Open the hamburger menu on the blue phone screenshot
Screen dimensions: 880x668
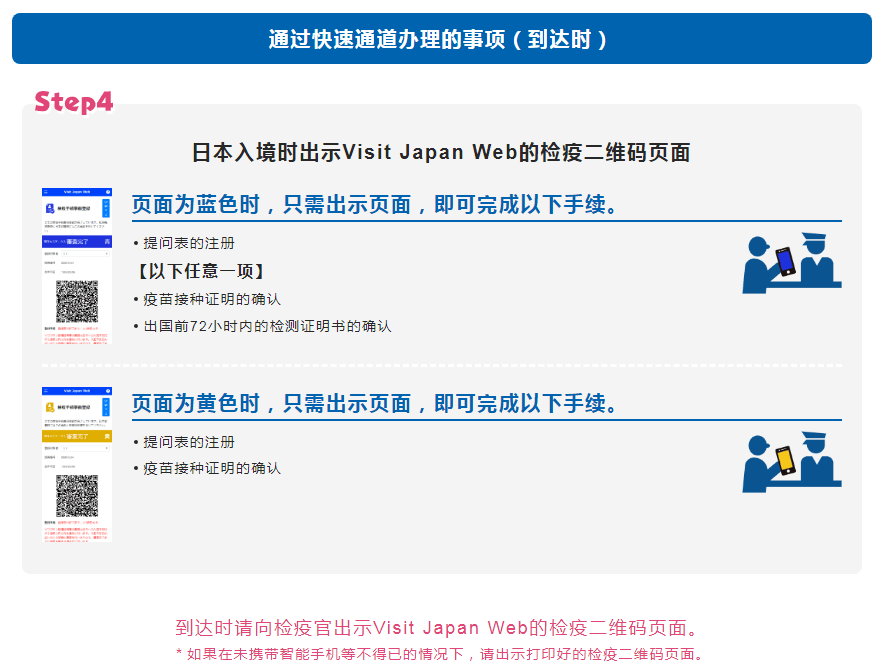click(45, 190)
